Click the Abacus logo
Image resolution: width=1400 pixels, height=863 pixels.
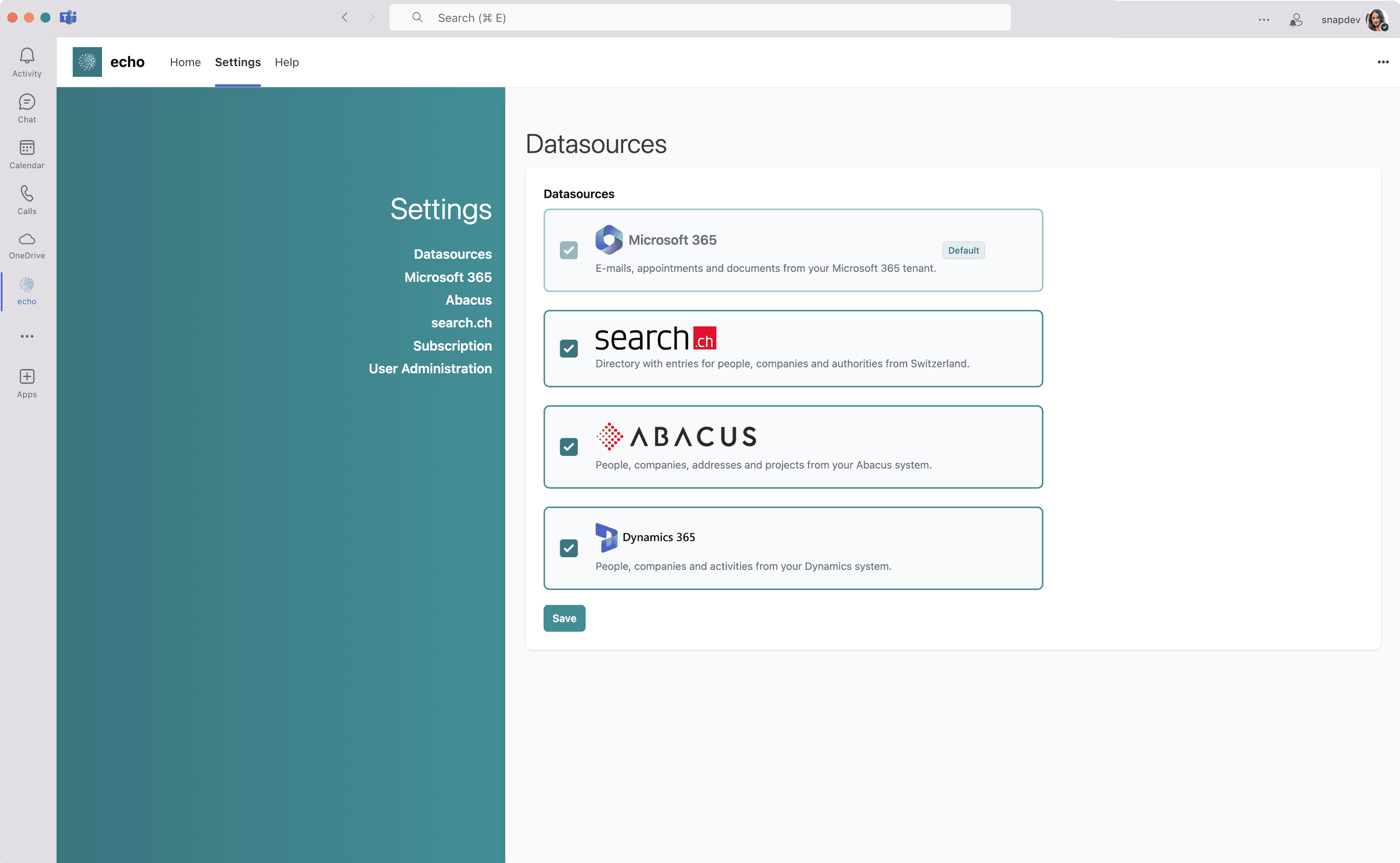pos(677,436)
